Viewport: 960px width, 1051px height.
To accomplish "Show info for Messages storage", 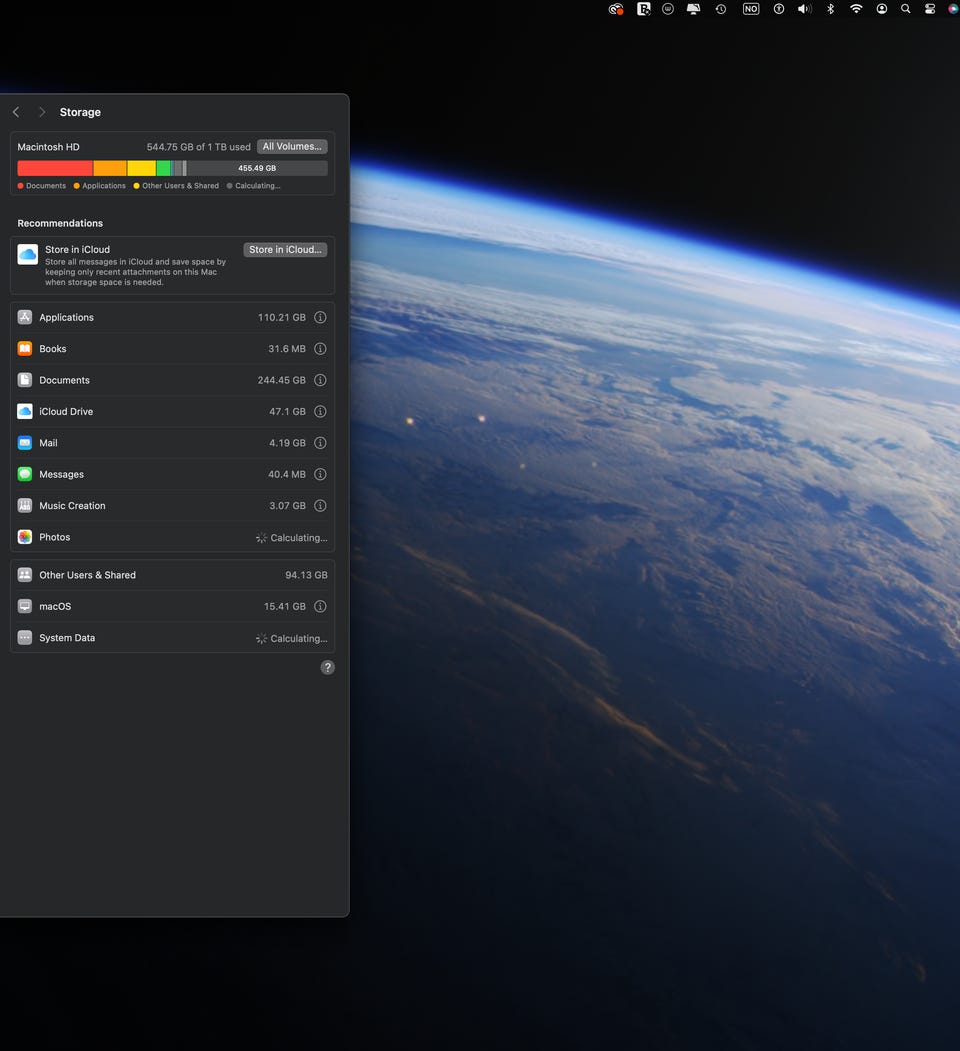I will (x=320, y=475).
